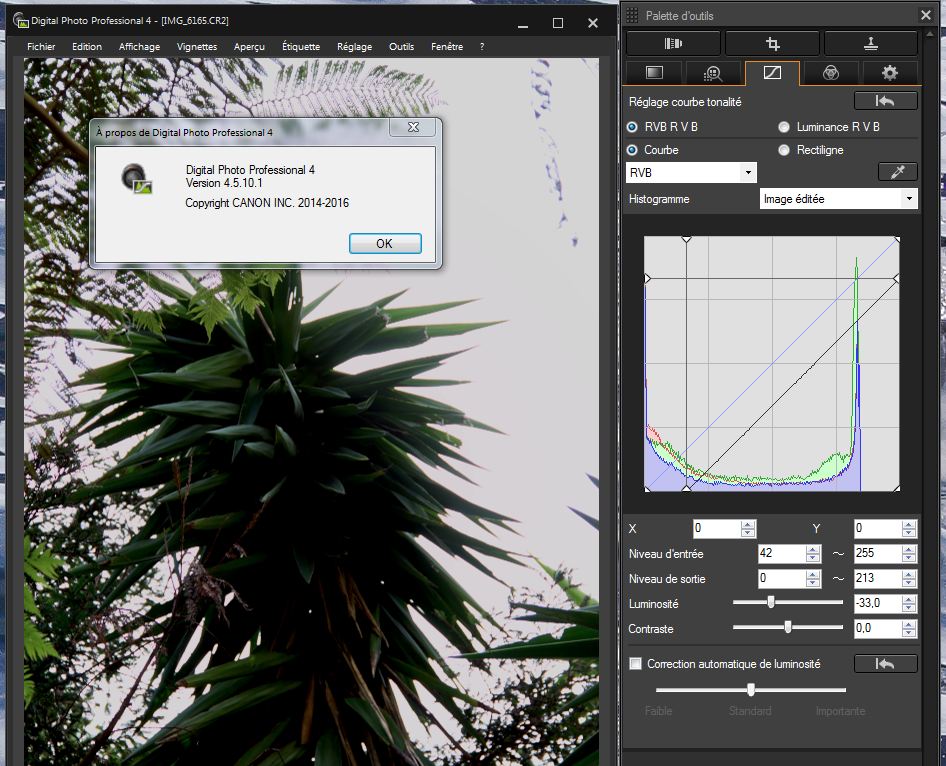Click the DPP logo in About dialog

point(136,179)
